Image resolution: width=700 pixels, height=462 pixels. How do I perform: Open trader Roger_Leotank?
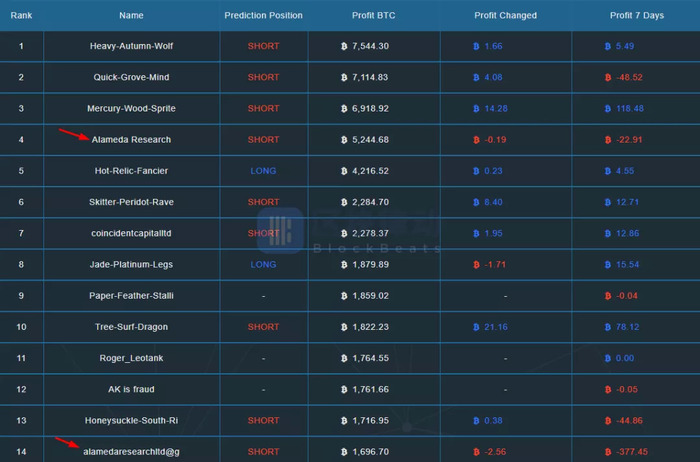tap(131, 358)
